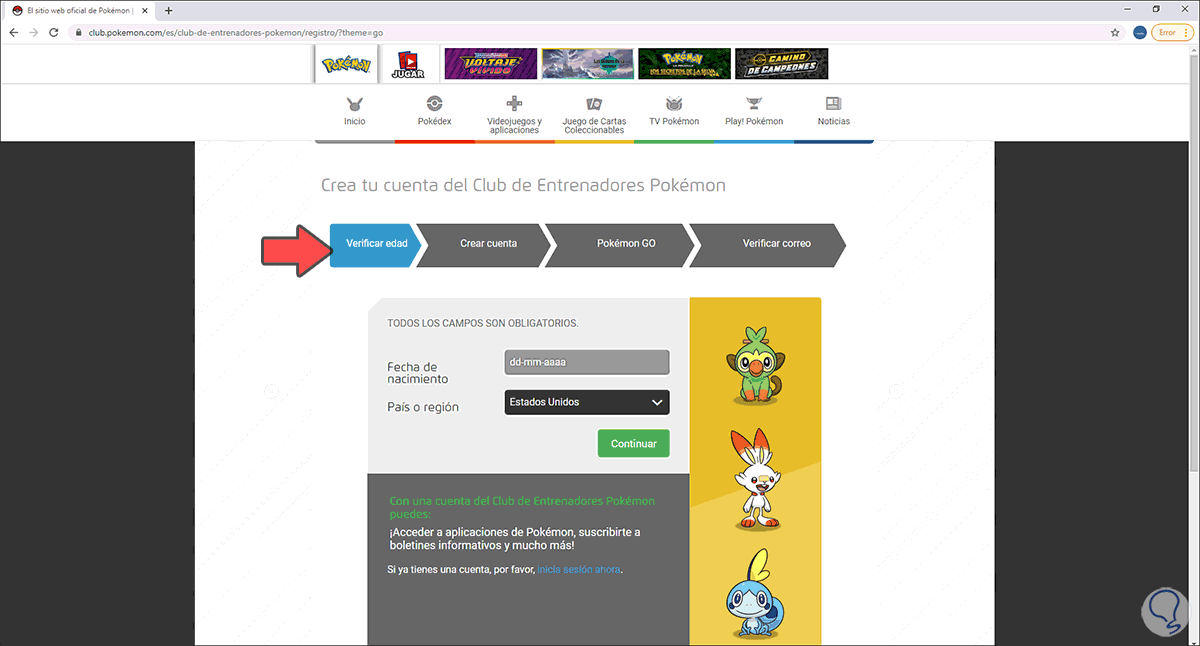Open the Jugar banner icon
The height and width of the screenshot is (646, 1200).
(x=407, y=63)
